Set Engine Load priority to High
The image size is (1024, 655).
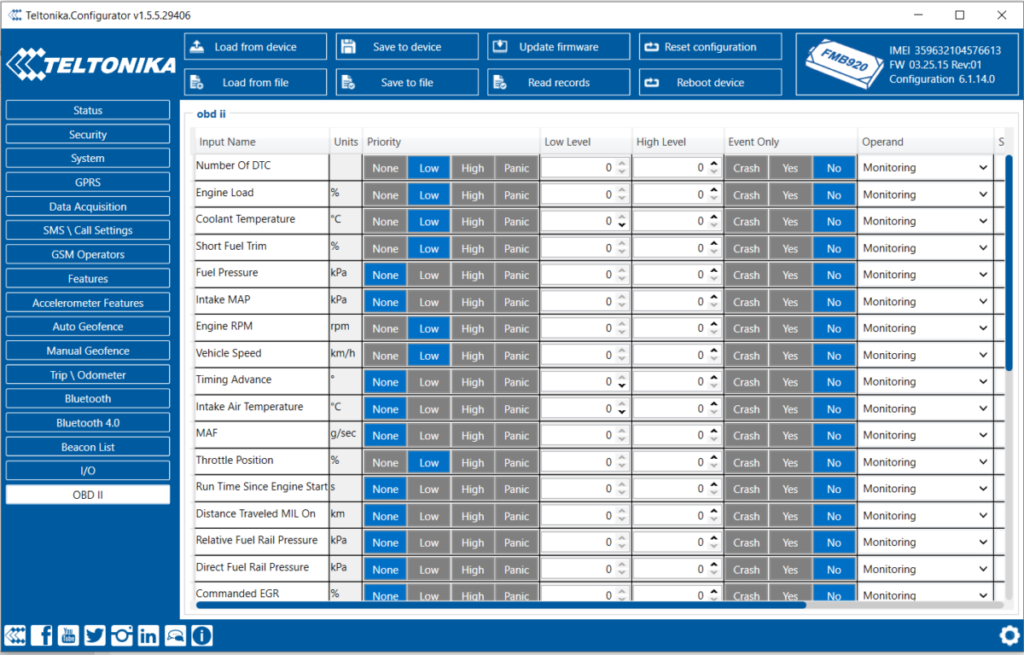pyautogui.click(x=473, y=195)
